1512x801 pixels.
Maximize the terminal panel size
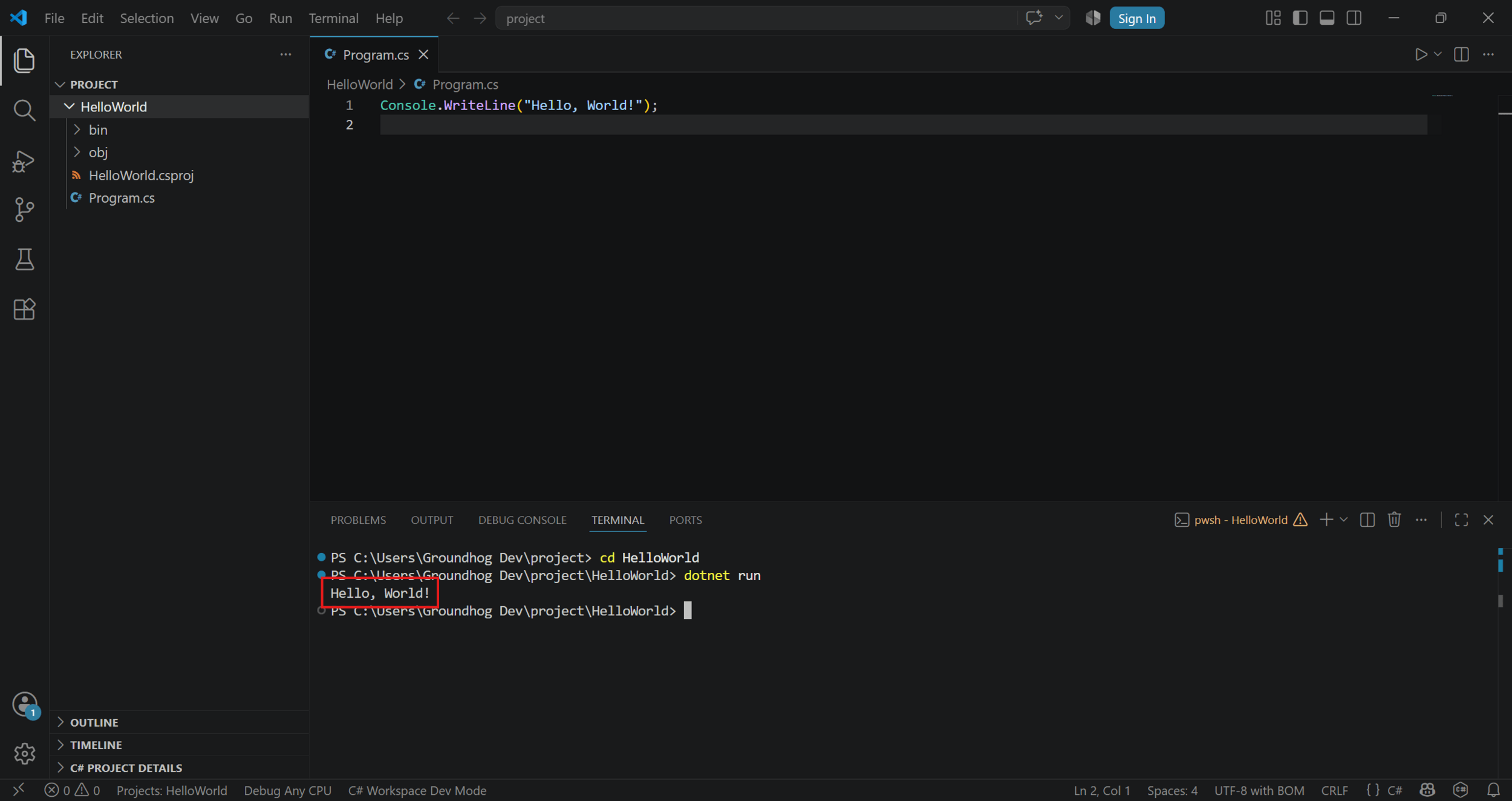click(1461, 520)
